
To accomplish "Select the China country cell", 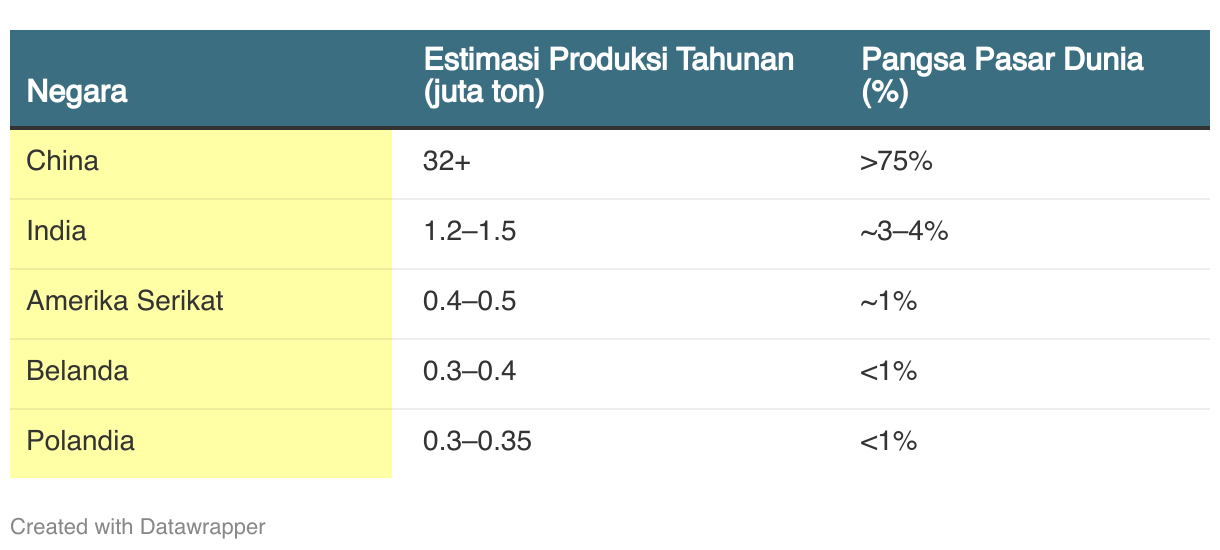I will (201, 163).
